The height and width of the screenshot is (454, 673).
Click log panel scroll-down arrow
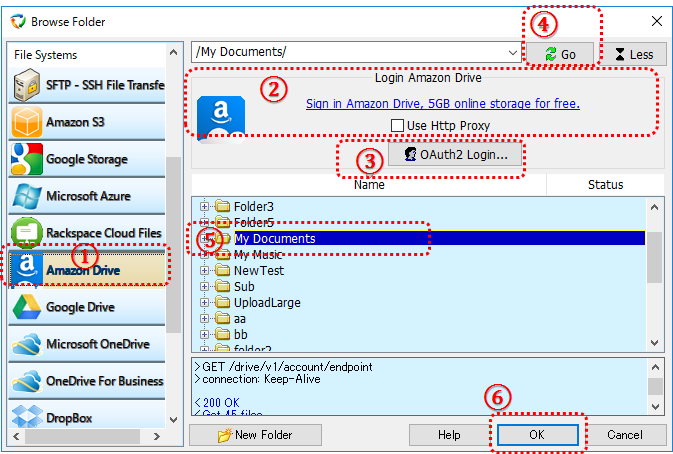click(x=655, y=406)
